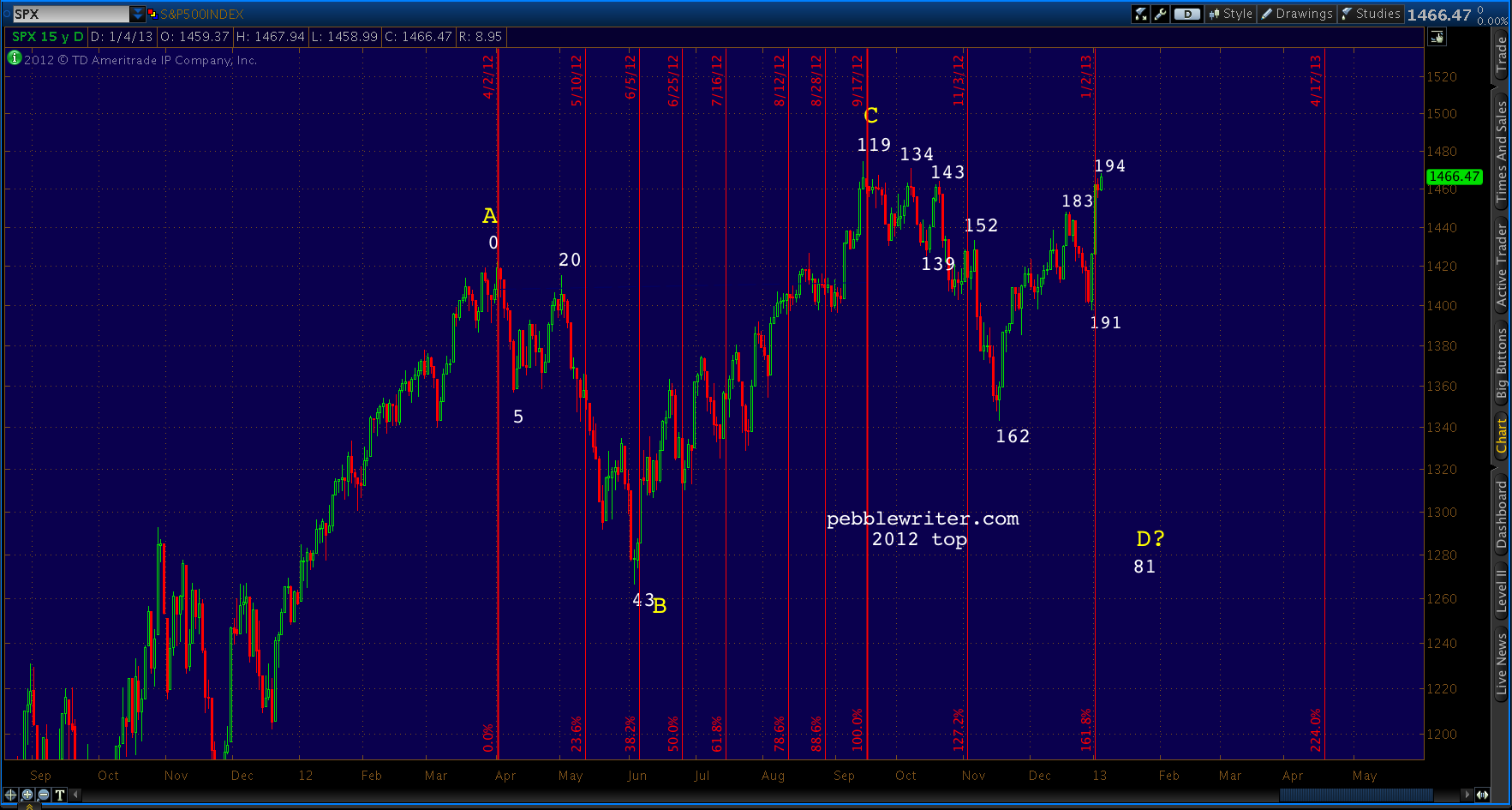Click the scroll right arrow at bottom
Viewport: 1512px width, 810px height.
pyautogui.click(x=1467, y=795)
